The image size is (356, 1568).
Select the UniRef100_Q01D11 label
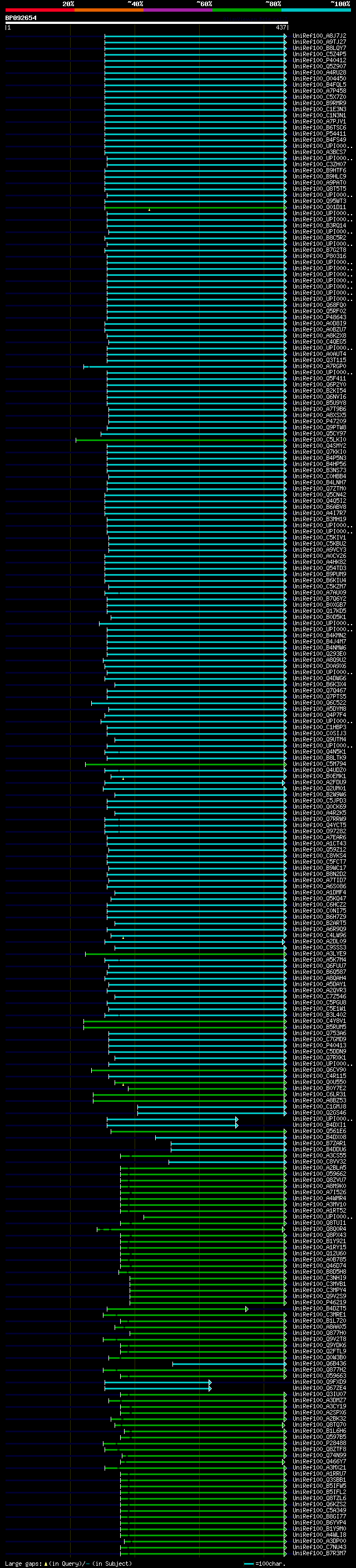click(319, 207)
